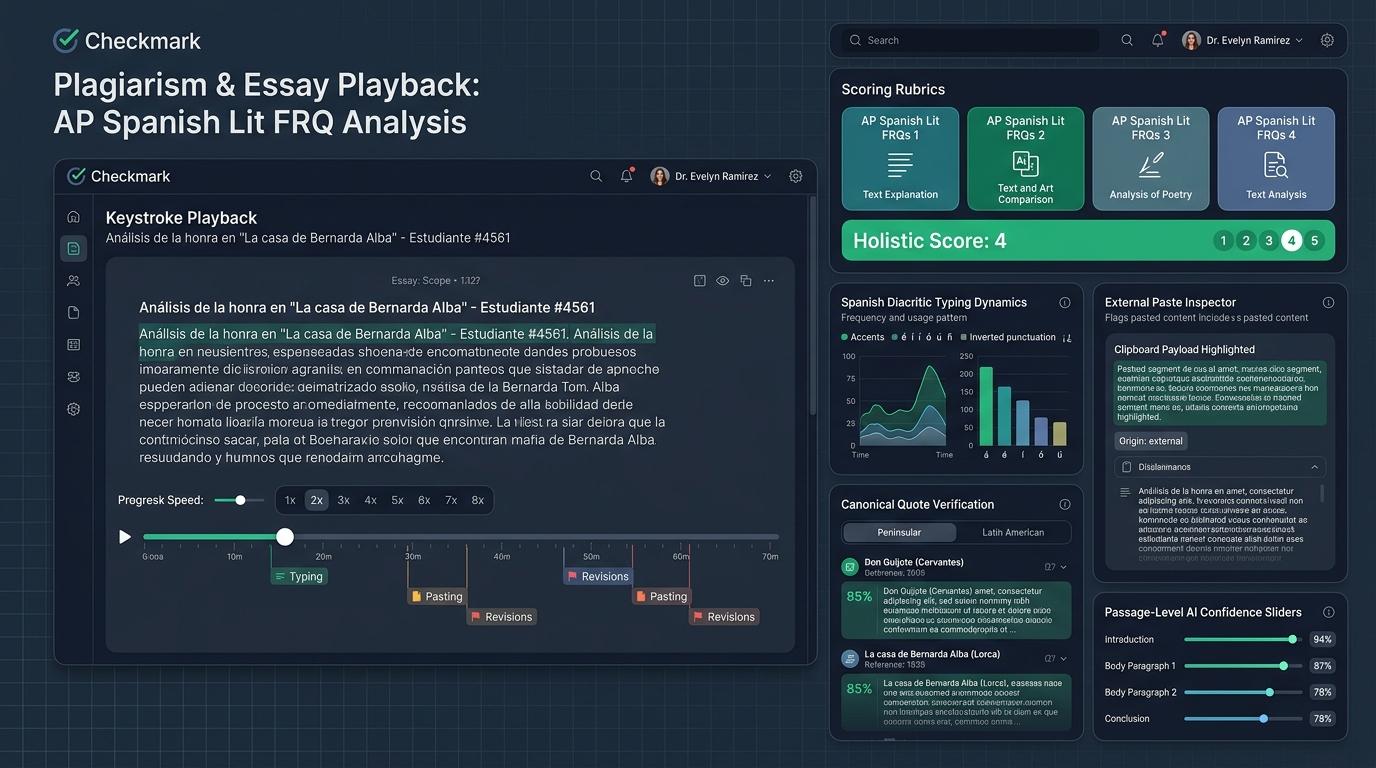
Task: Show info for Passage-Level AI Confidence Sliders
Action: click(1328, 612)
